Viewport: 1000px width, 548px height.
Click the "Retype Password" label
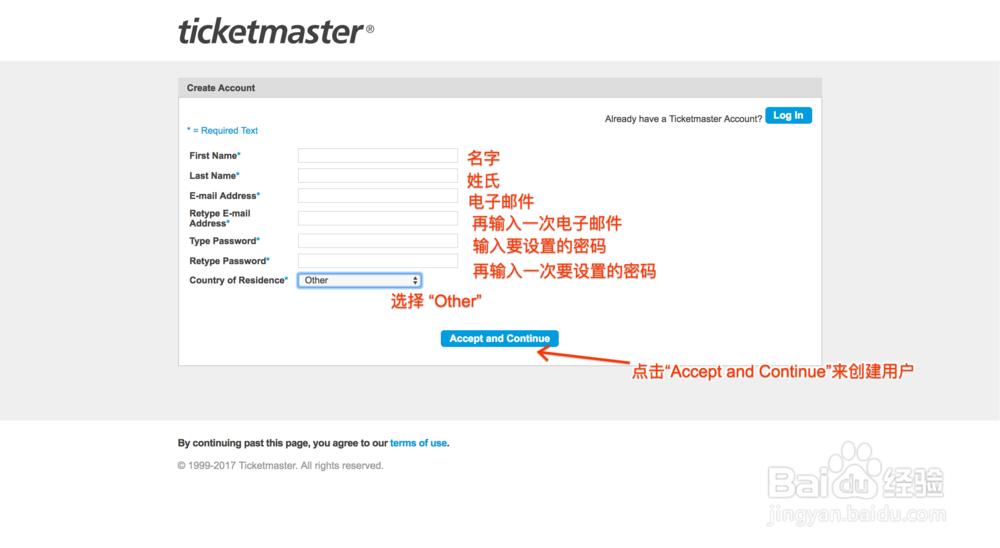[230, 261]
